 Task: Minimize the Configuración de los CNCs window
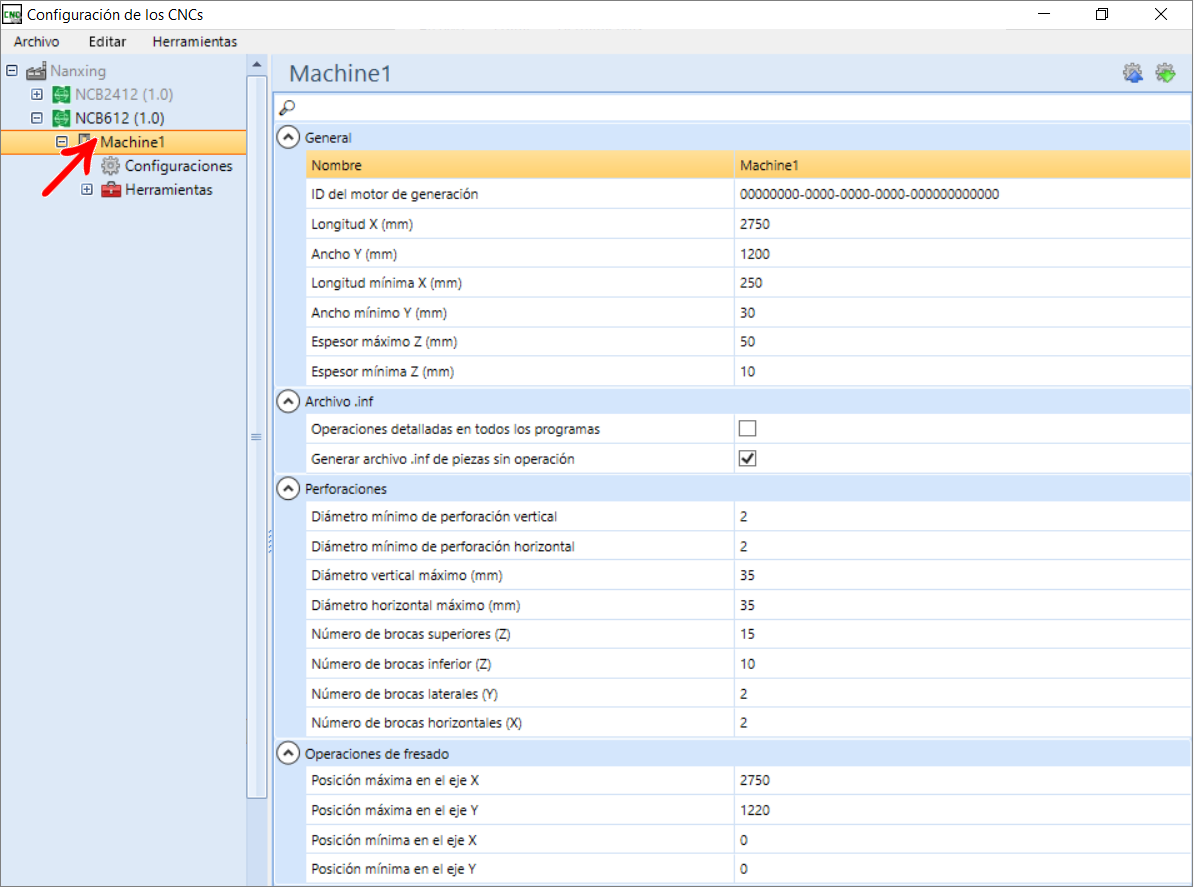click(1044, 14)
